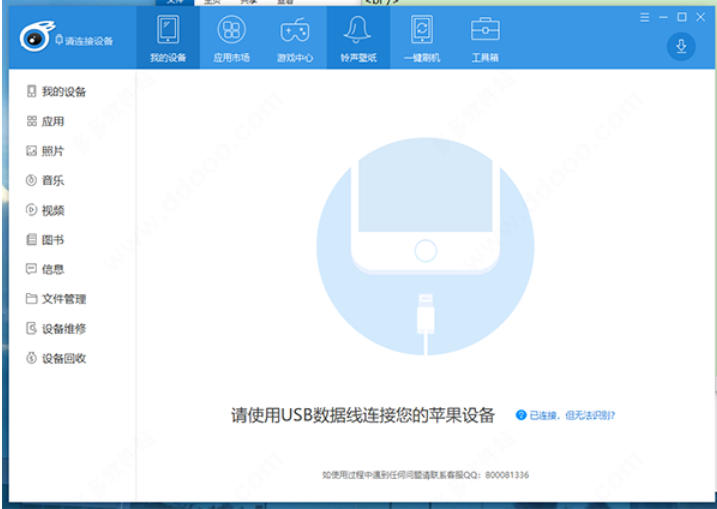The width and height of the screenshot is (717, 509).
Task: Open the 工具箱 toolbox tab
Action: [x=485, y=38]
